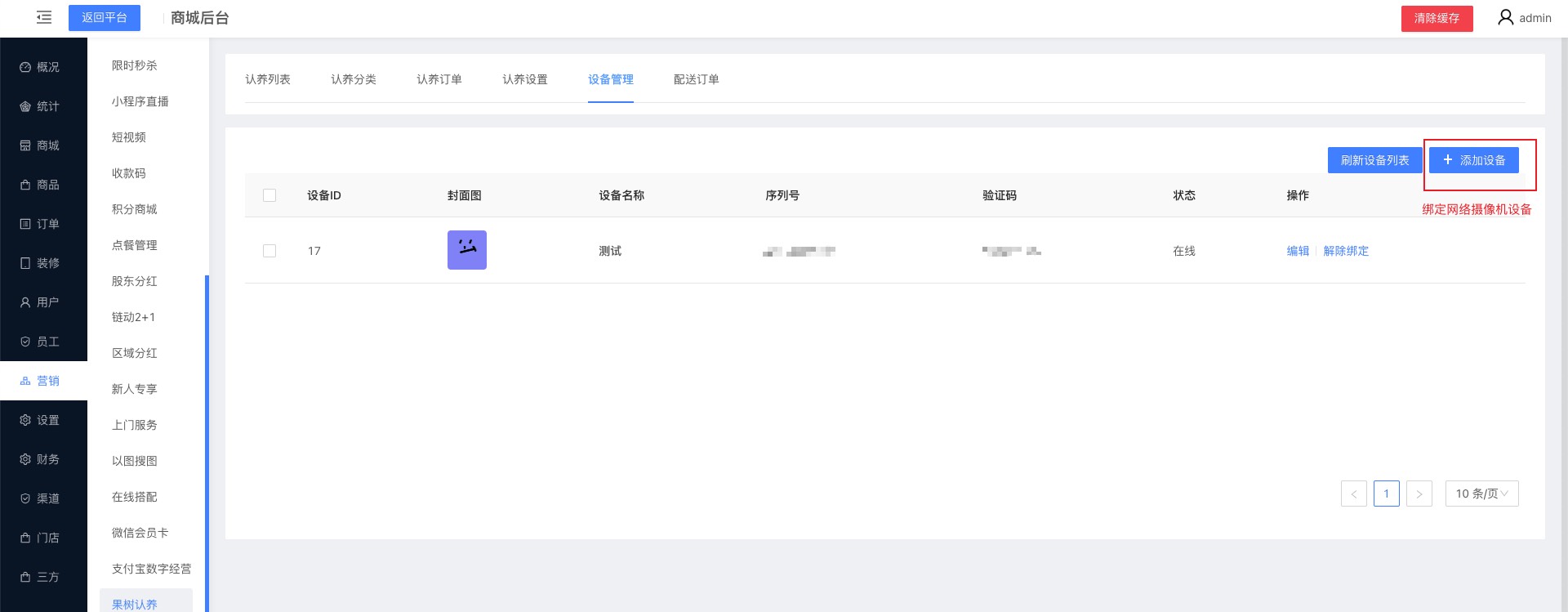
Task: Open the 订单 orders sidebar icon
Action: tap(25, 224)
